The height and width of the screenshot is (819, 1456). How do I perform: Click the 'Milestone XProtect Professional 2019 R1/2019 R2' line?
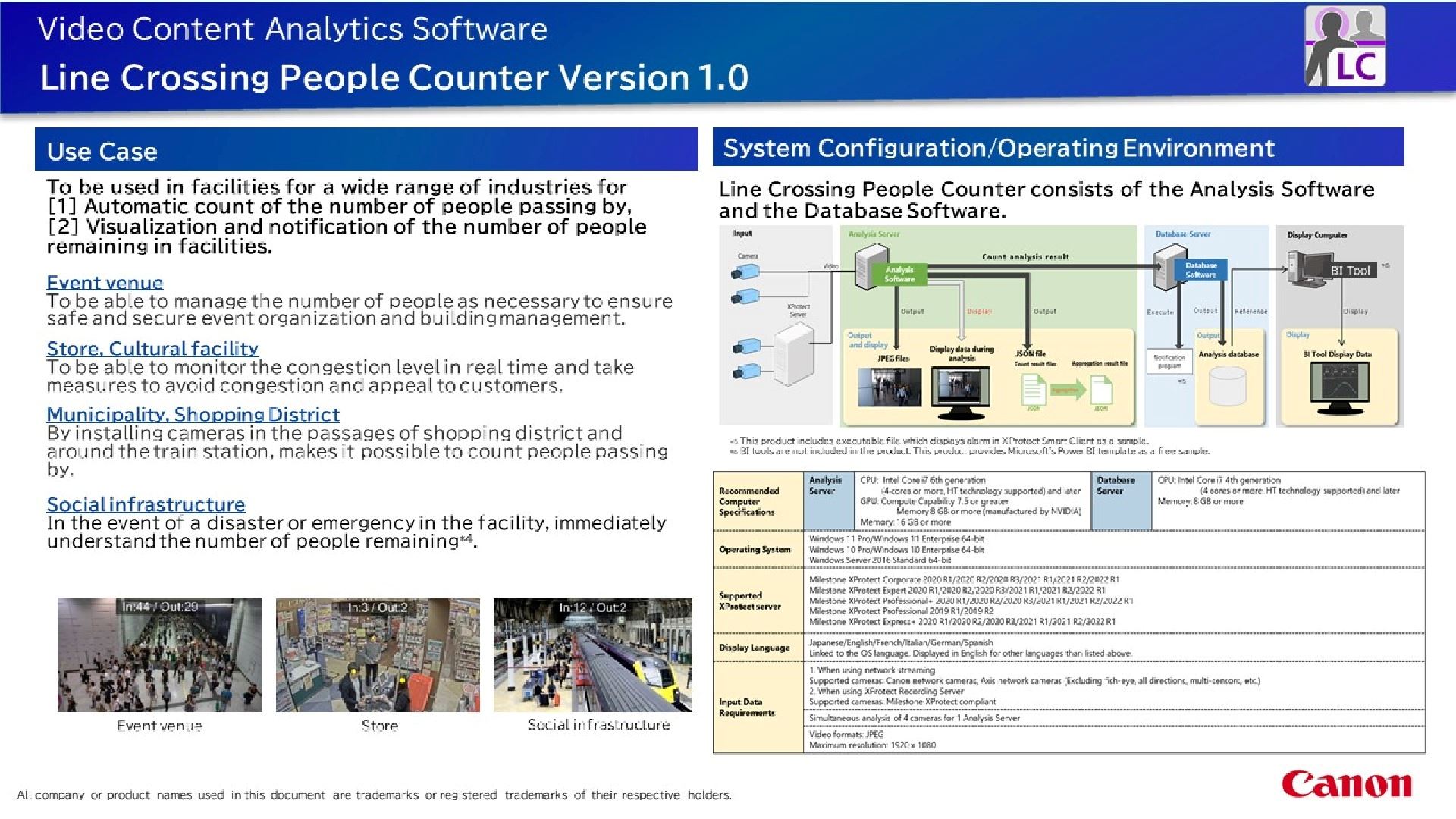point(901,611)
